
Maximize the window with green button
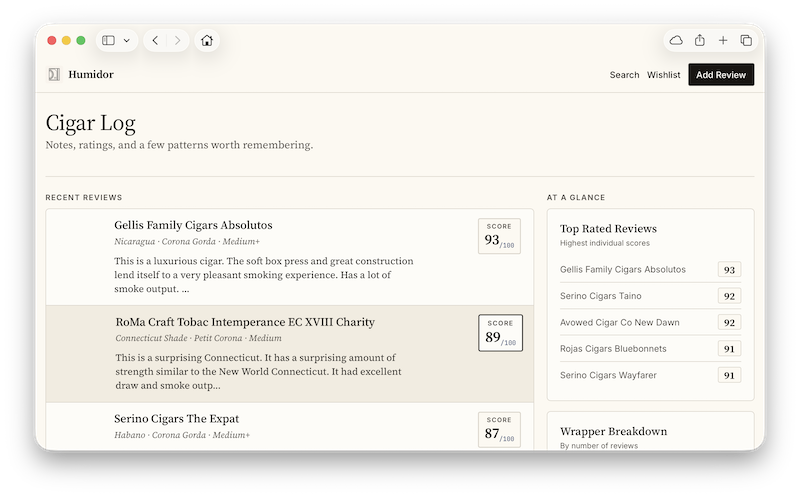click(81, 40)
